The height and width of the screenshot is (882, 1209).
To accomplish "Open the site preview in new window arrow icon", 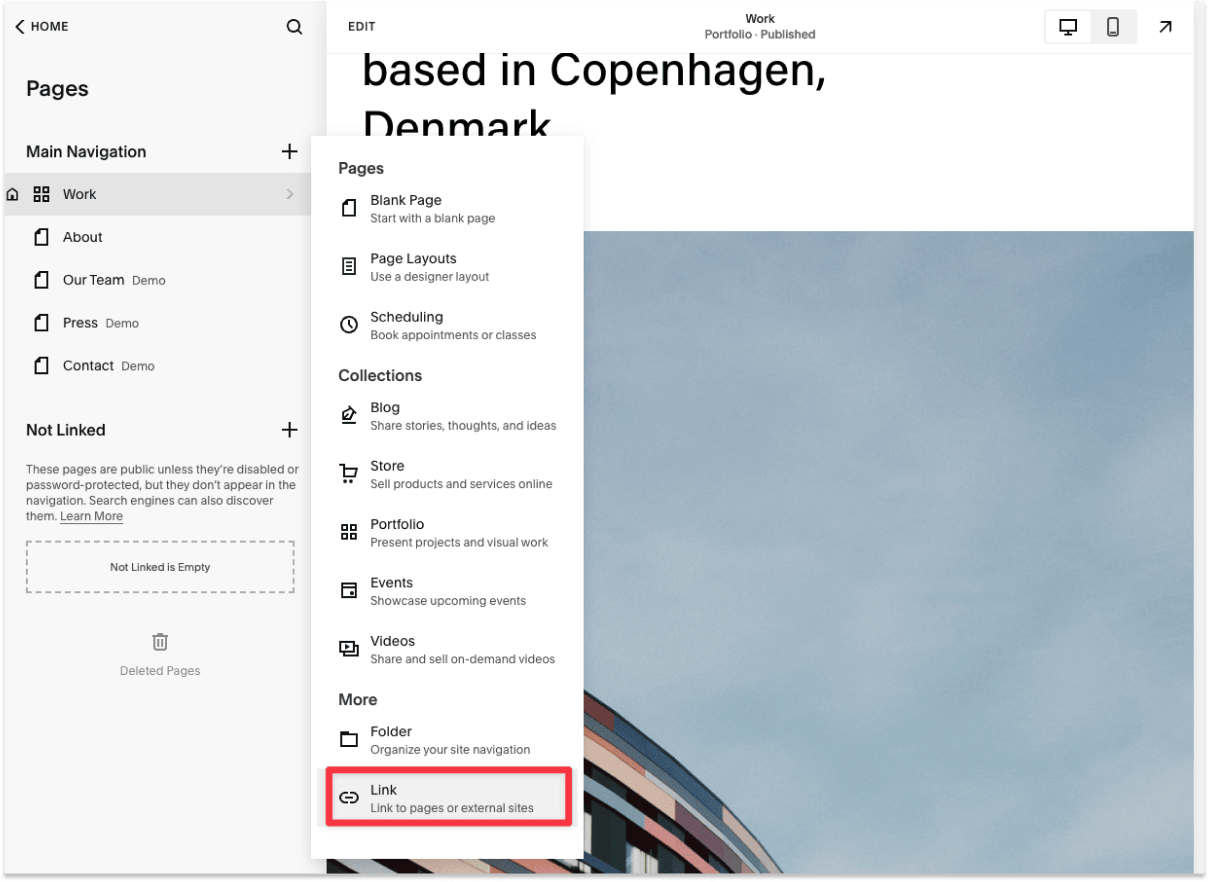I will click(1165, 26).
